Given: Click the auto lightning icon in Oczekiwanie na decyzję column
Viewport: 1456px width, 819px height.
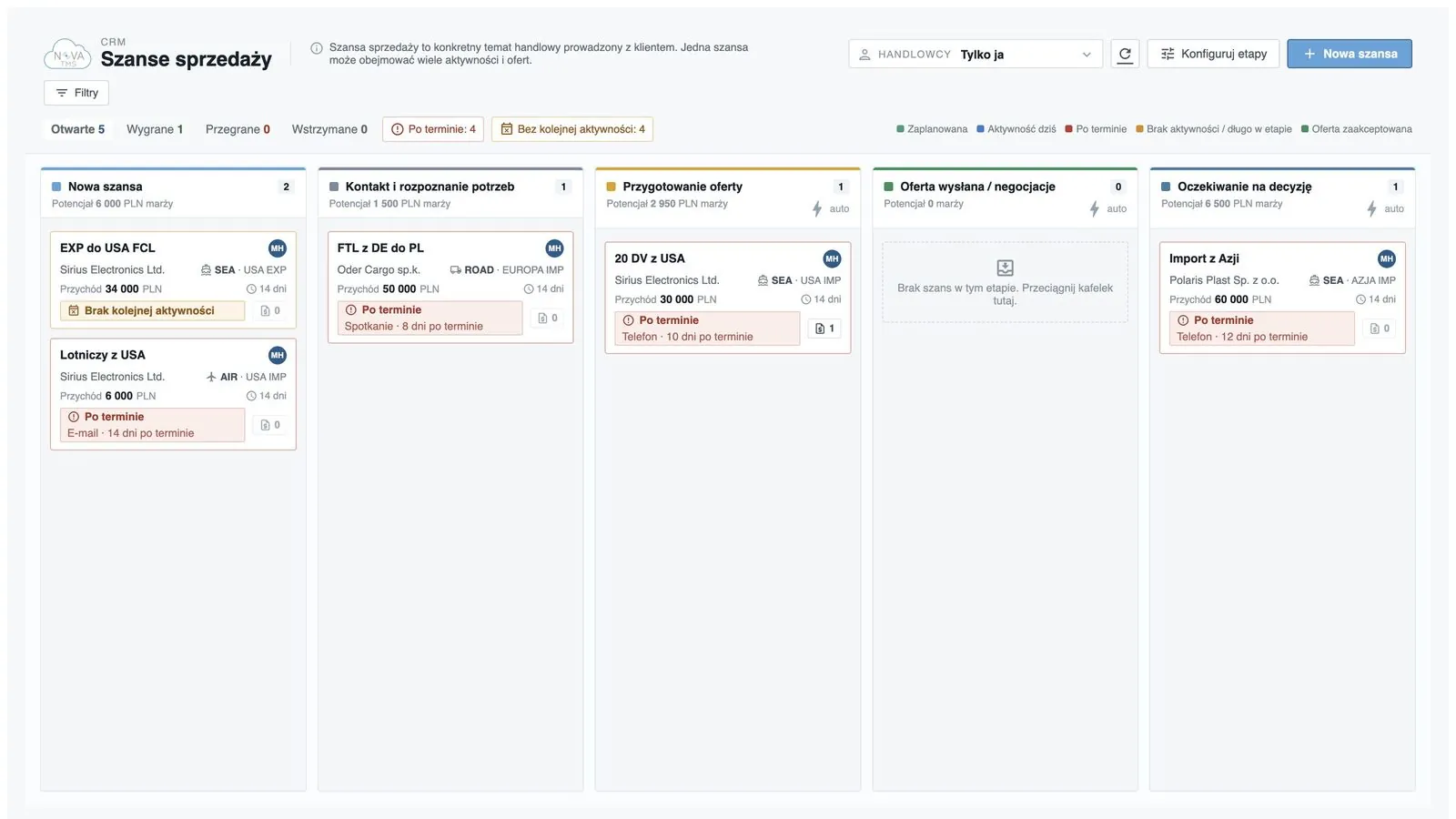Looking at the screenshot, I should [1371, 209].
